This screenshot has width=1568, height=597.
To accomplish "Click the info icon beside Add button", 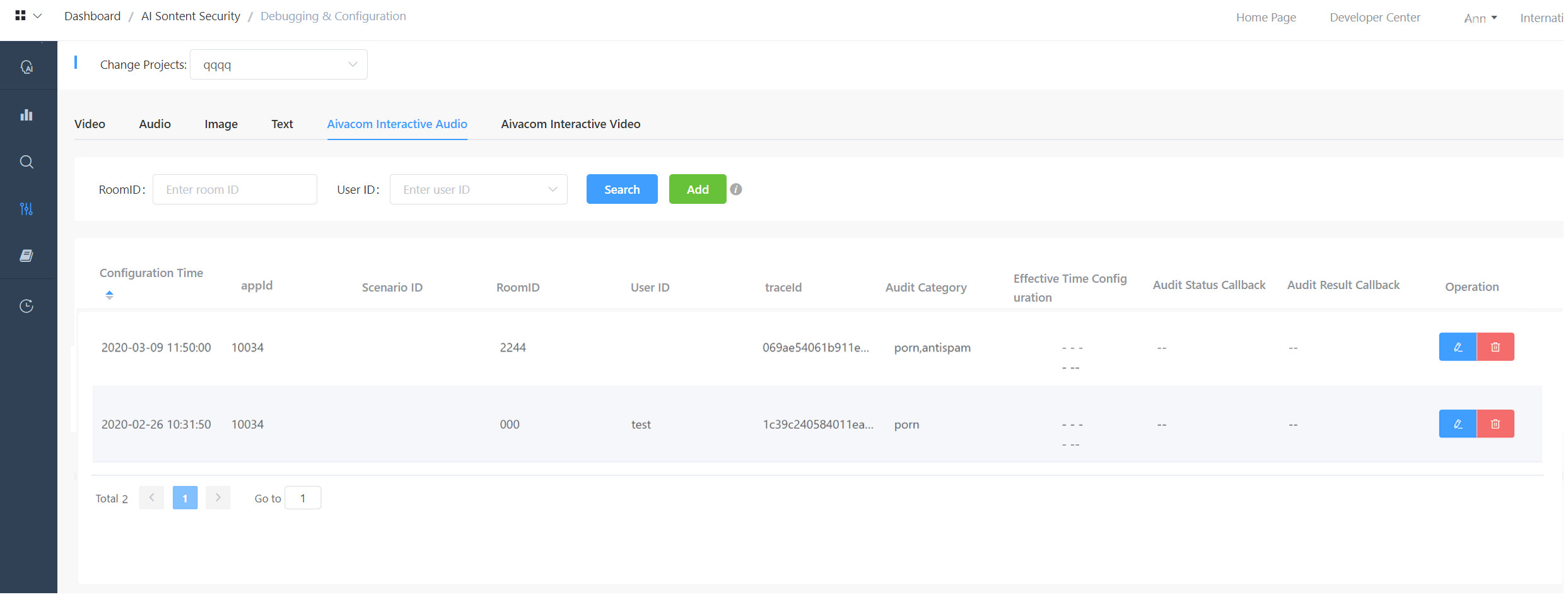I will [x=735, y=189].
